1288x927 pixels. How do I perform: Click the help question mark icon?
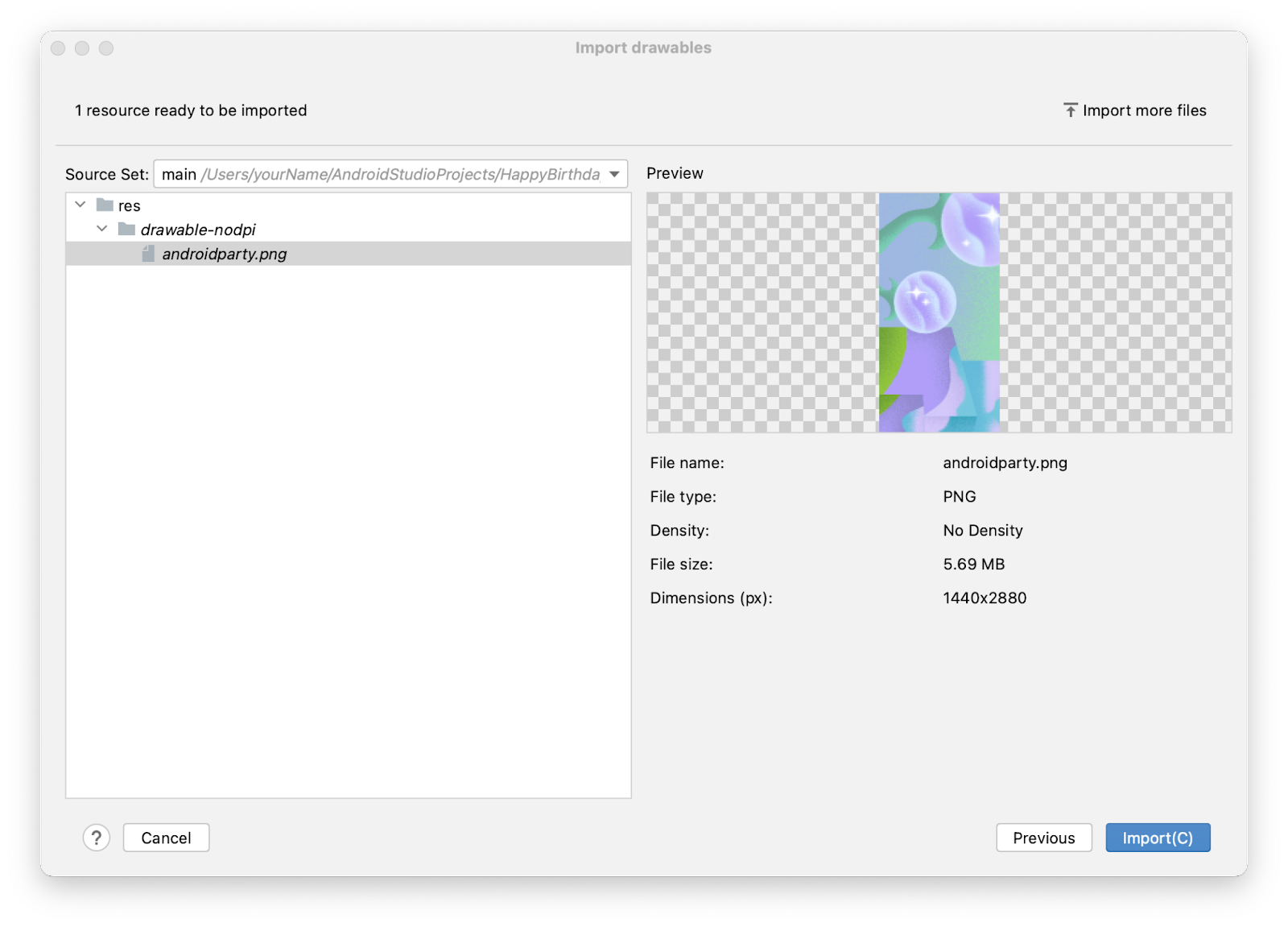tap(97, 838)
